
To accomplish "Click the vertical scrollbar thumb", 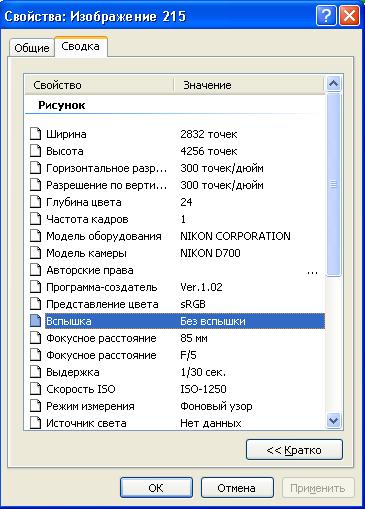I will click(x=334, y=184).
